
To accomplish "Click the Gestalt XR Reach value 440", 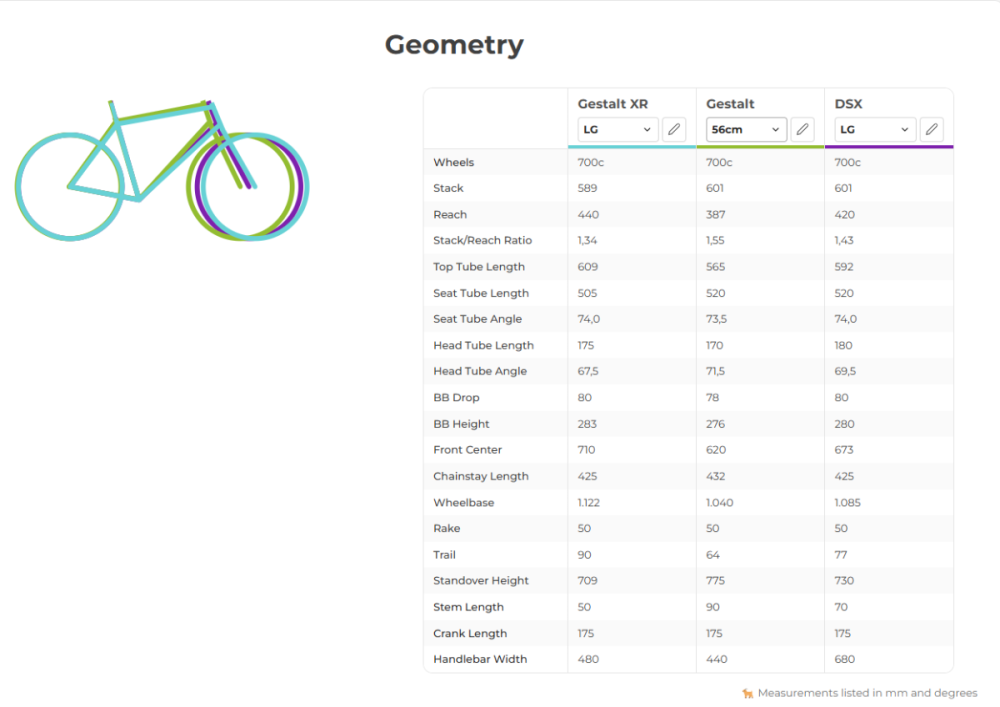I will (588, 215).
